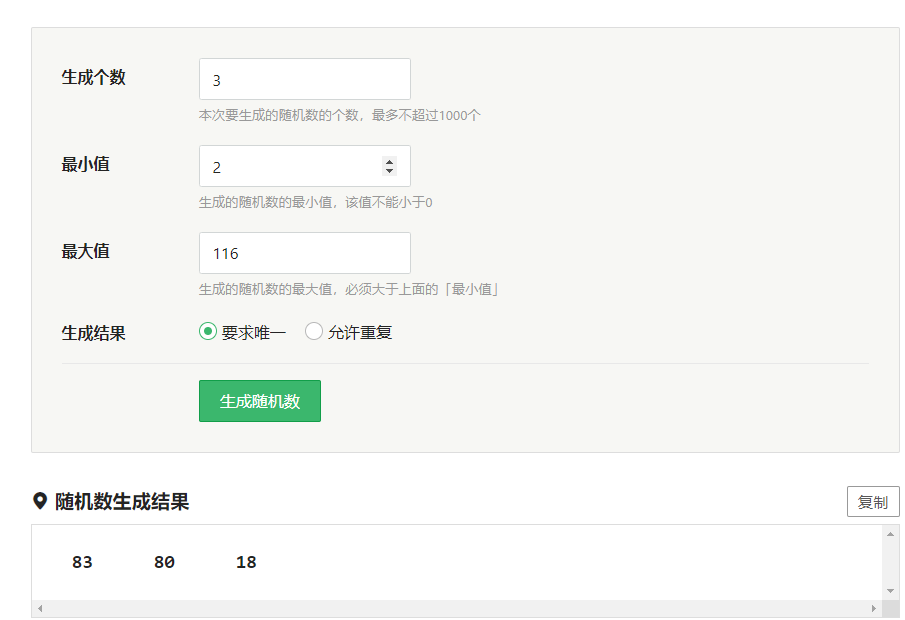The image size is (905, 620).
Task: Click the result number 80
Action: [x=164, y=562]
